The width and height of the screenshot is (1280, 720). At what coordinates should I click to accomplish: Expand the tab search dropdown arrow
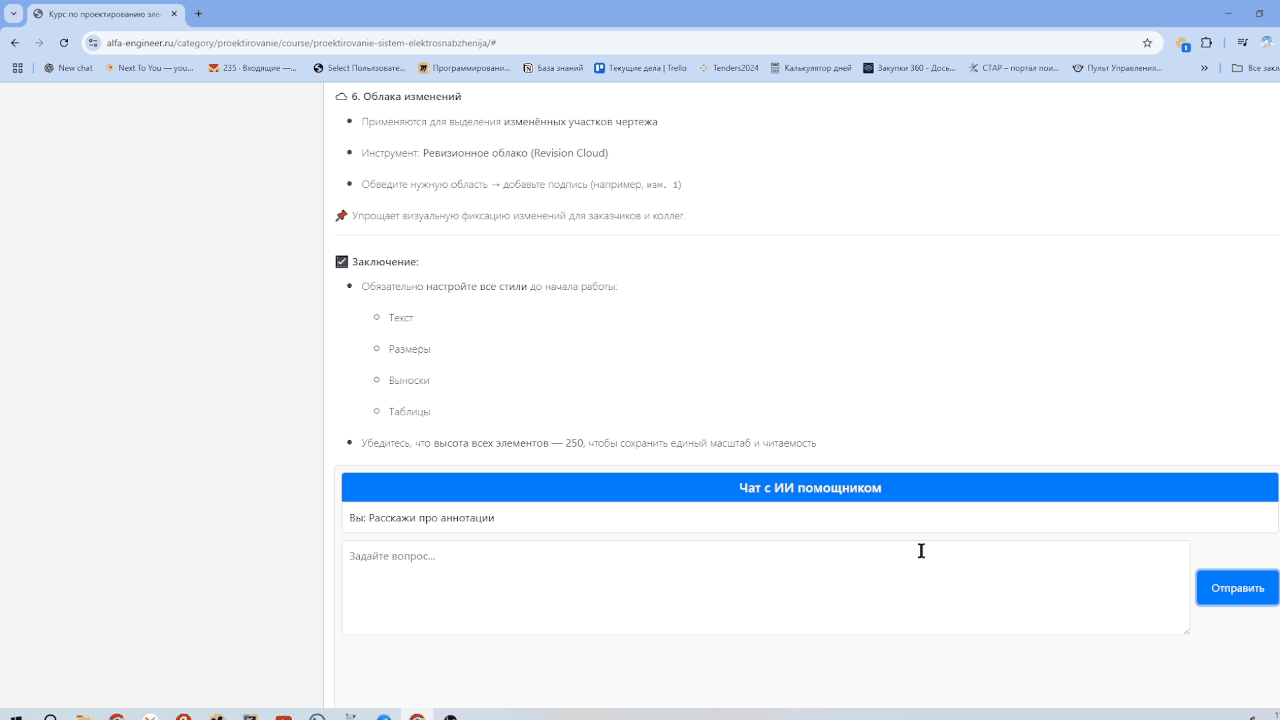14,14
